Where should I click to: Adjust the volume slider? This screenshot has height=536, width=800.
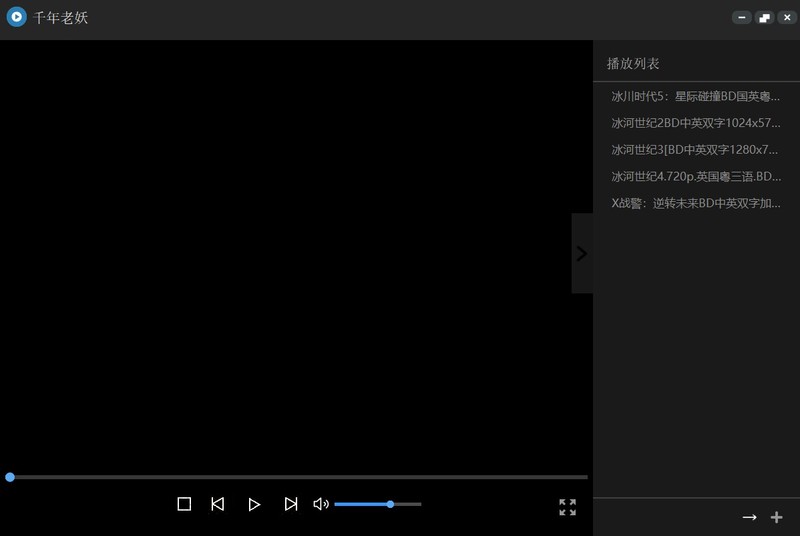pyautogui.click(x=378, y=504)
